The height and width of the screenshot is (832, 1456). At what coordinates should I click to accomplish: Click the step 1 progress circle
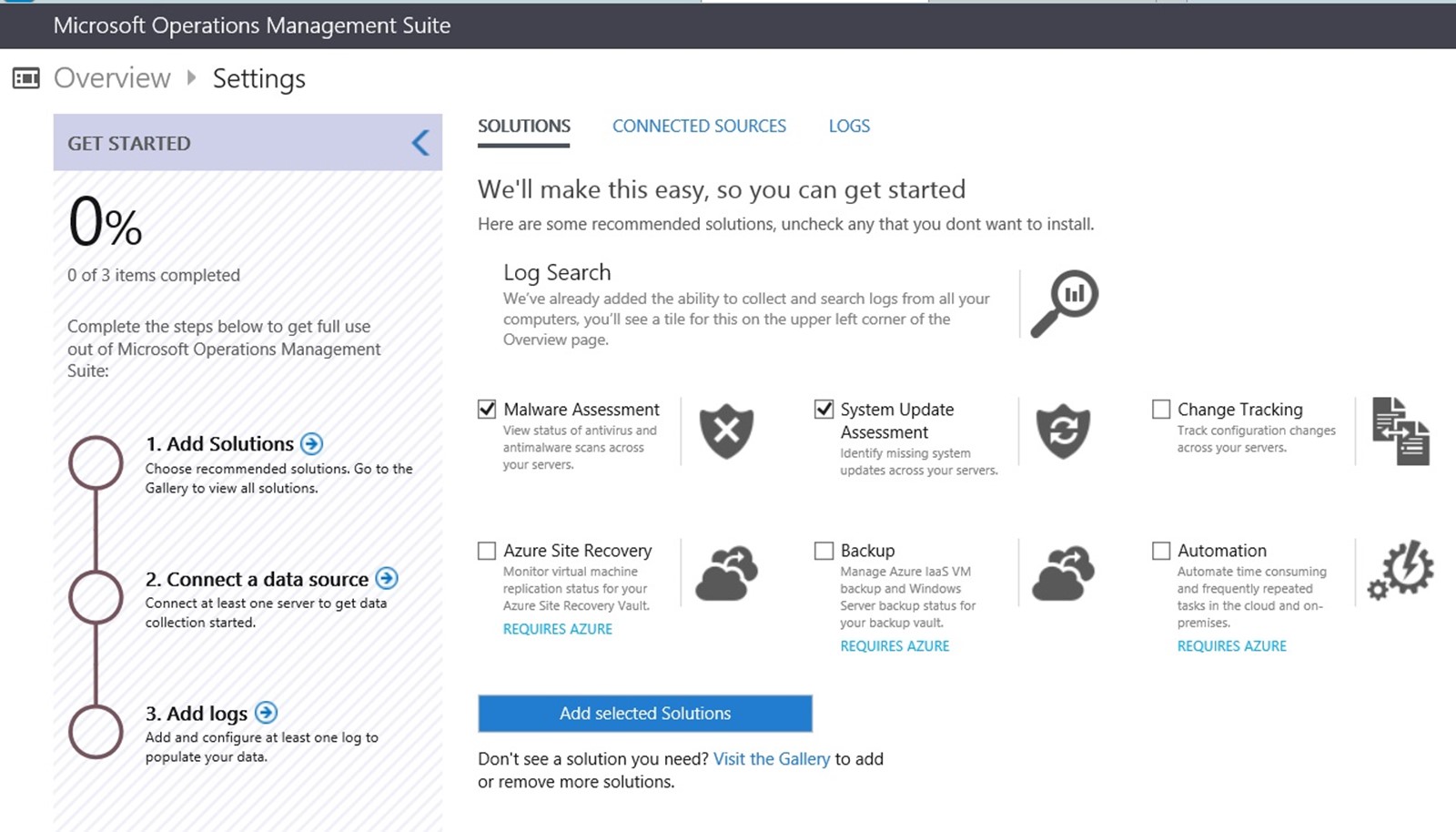[x=96, y=462]
